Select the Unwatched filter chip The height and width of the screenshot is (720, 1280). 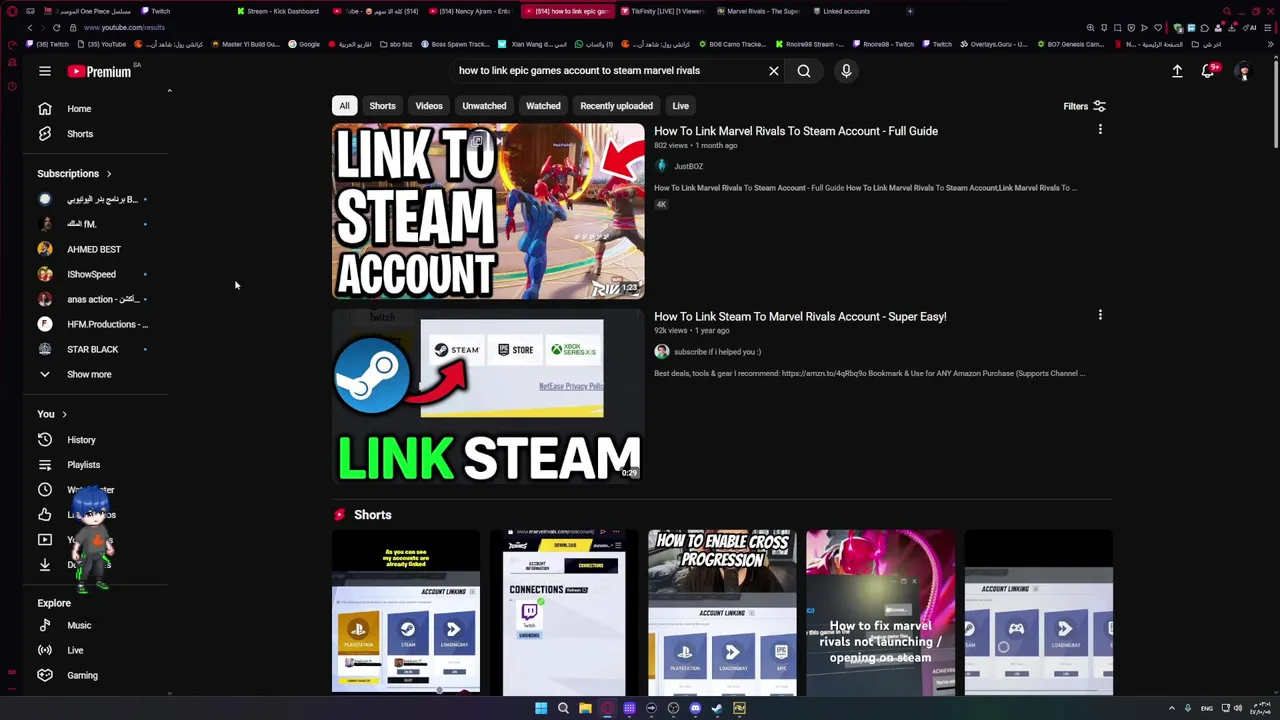484,106
